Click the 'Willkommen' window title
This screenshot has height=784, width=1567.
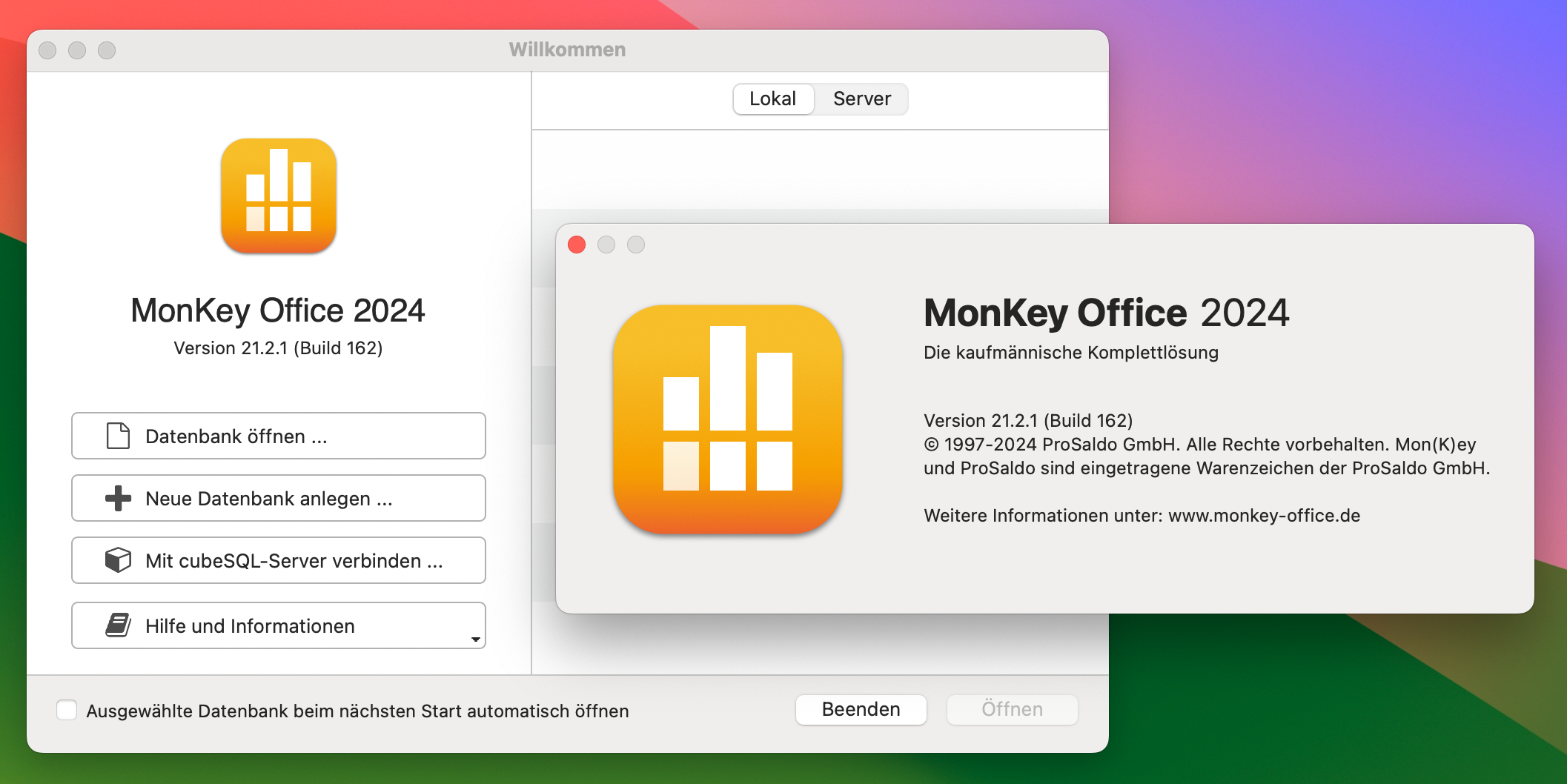click(x=567, y=50)
